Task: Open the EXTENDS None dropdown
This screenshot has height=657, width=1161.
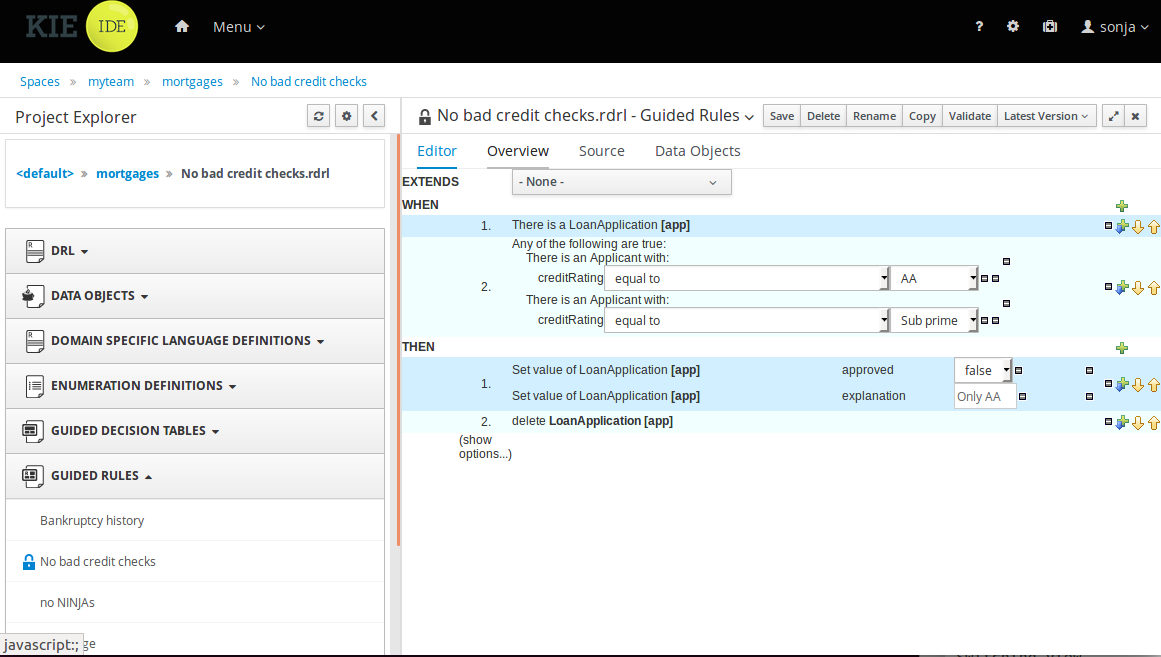Action: click(x=621, y=182)
